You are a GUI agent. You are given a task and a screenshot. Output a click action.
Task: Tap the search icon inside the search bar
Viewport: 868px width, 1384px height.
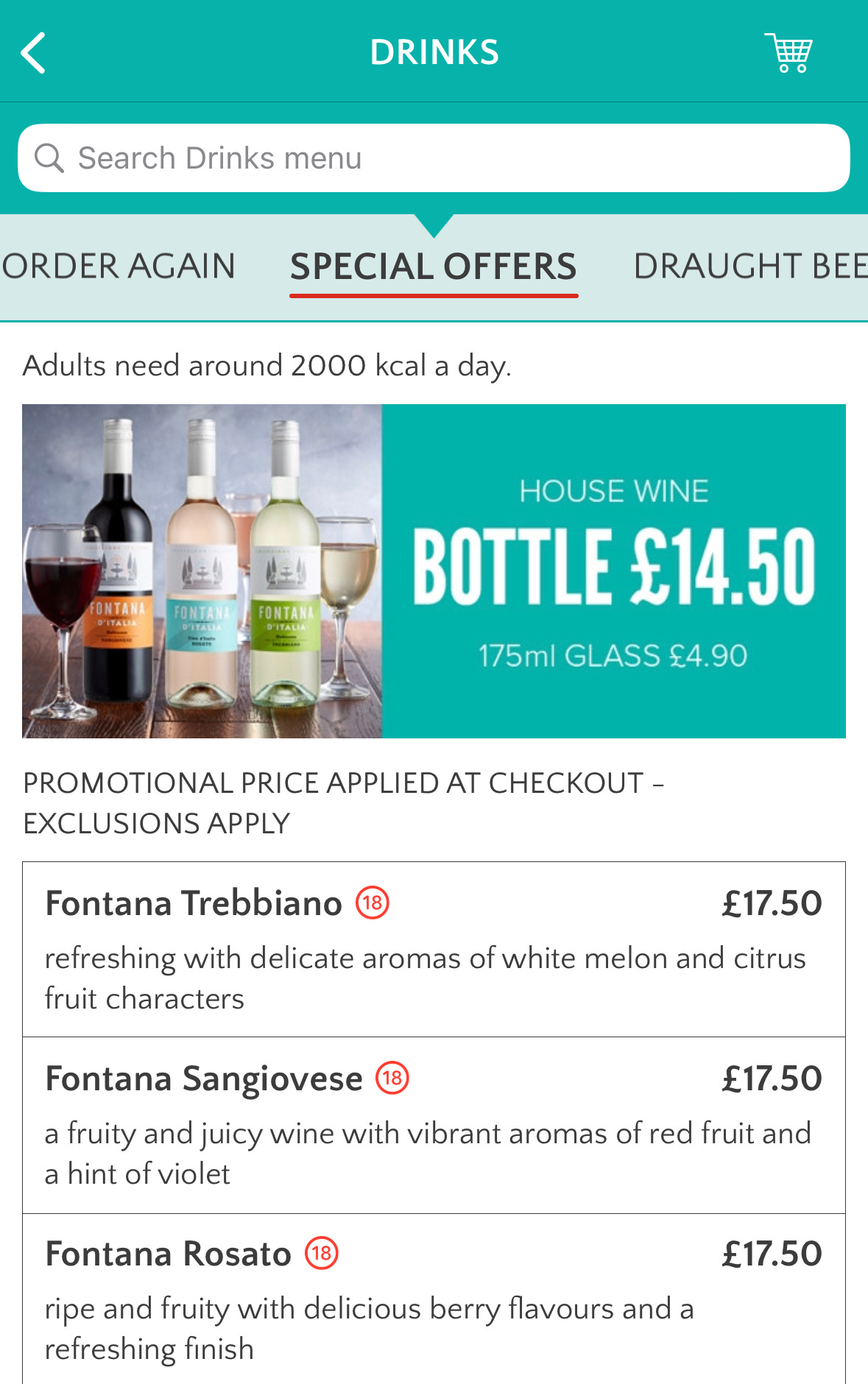tap(49, 157)
